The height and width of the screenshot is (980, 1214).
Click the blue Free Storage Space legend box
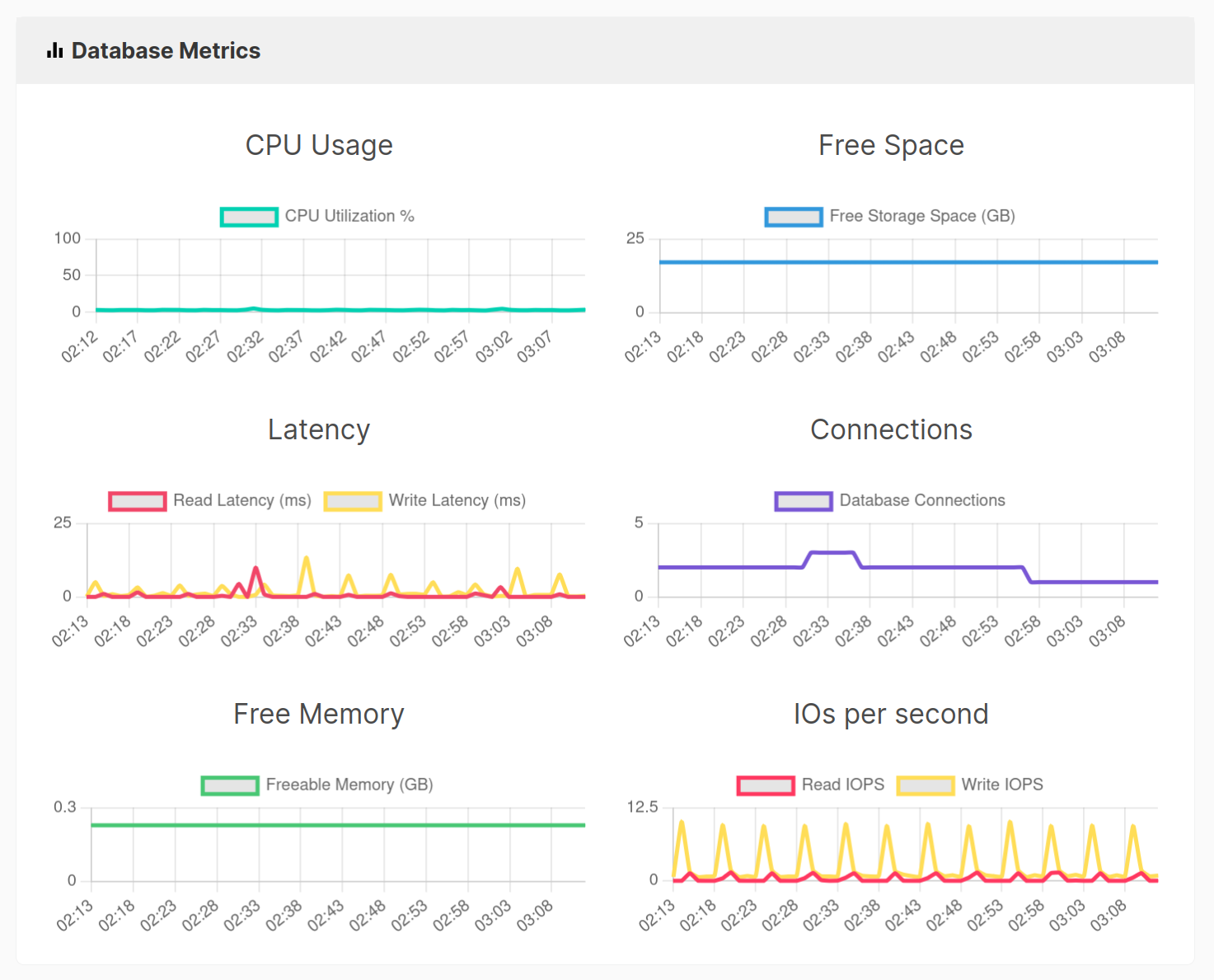click(x=793, y=217)
